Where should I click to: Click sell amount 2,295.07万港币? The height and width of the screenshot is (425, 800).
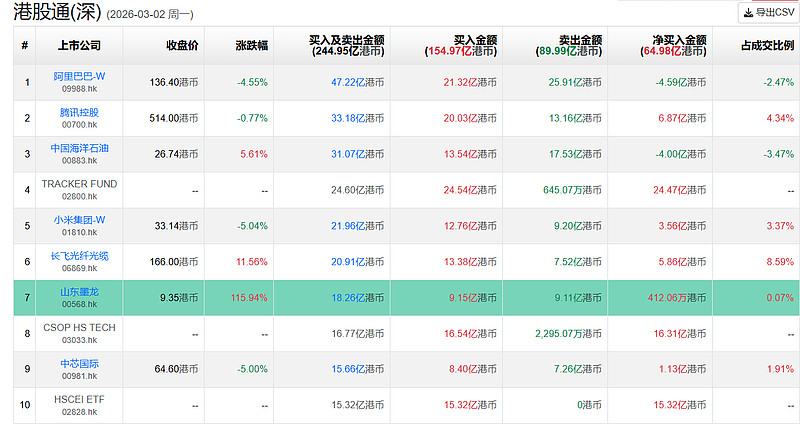pos(568,333)
